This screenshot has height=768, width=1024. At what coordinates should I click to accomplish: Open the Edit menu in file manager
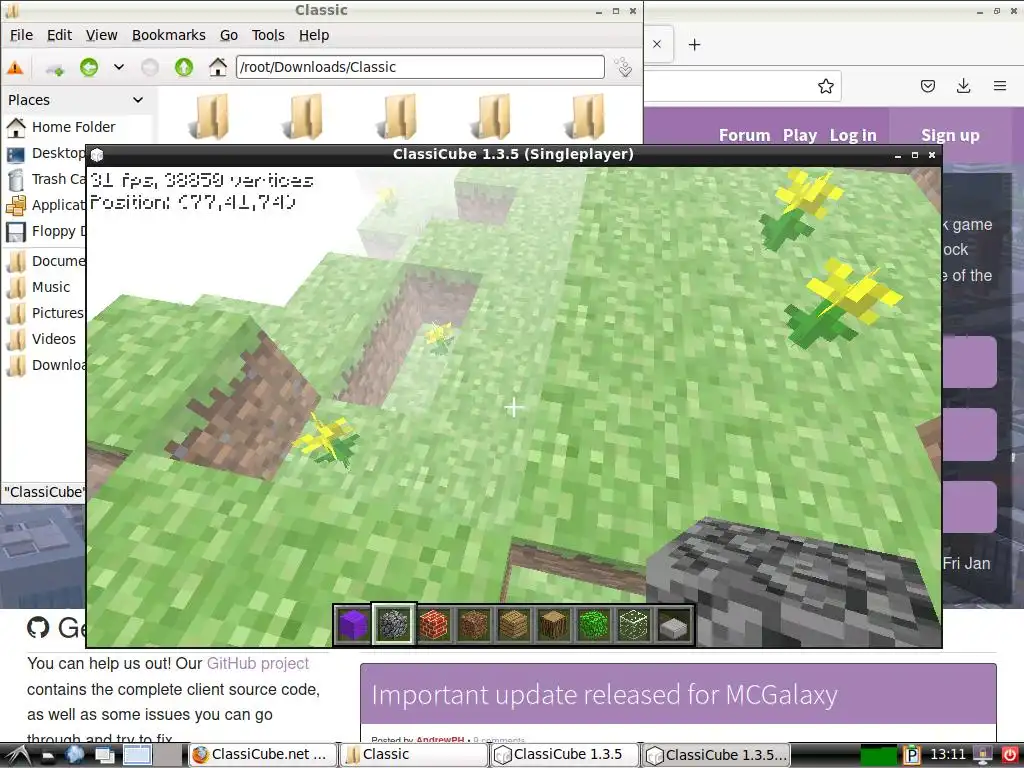coord(59,35)
